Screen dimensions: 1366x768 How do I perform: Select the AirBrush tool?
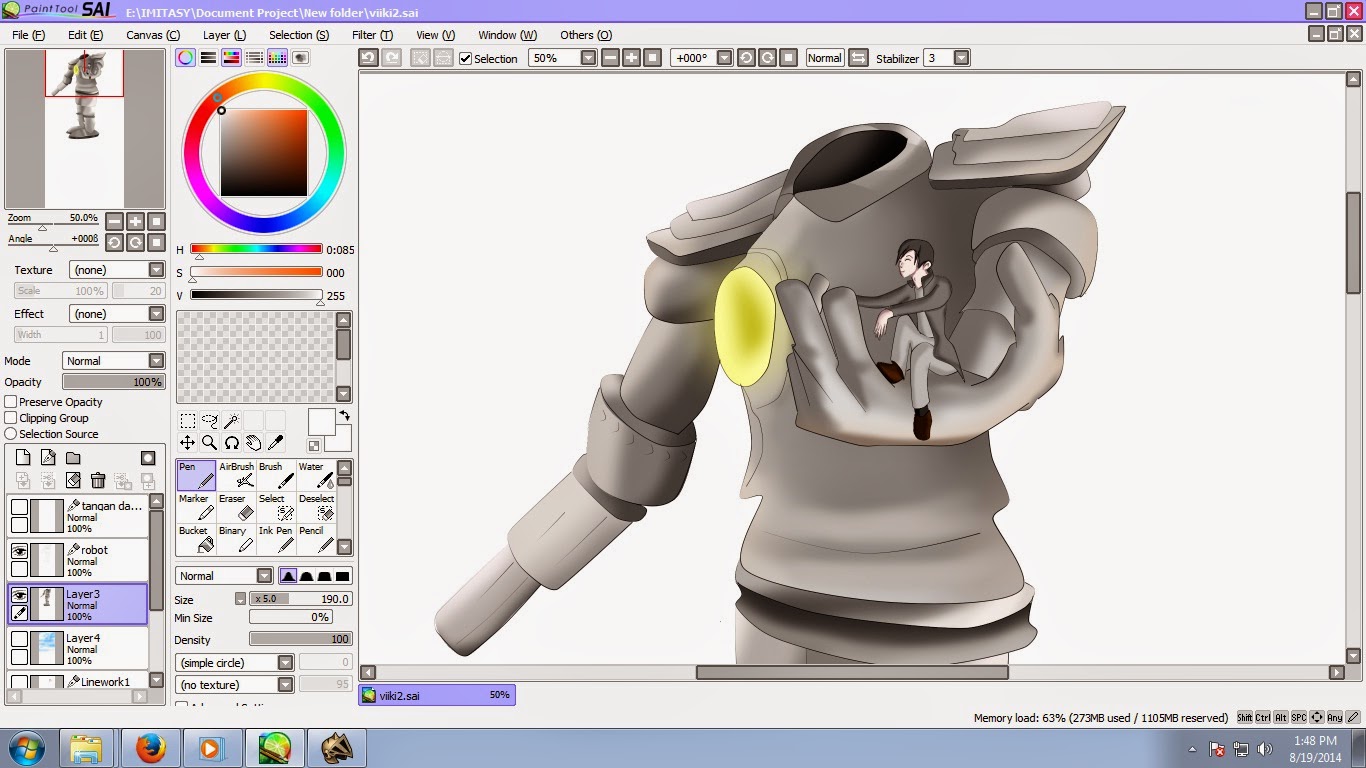coord(236,475)
